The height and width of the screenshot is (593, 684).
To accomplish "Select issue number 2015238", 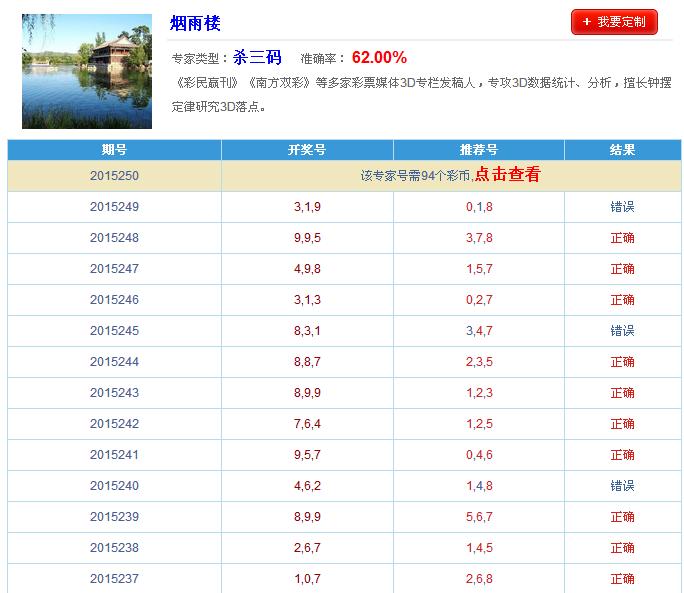I will coord(114,548).
